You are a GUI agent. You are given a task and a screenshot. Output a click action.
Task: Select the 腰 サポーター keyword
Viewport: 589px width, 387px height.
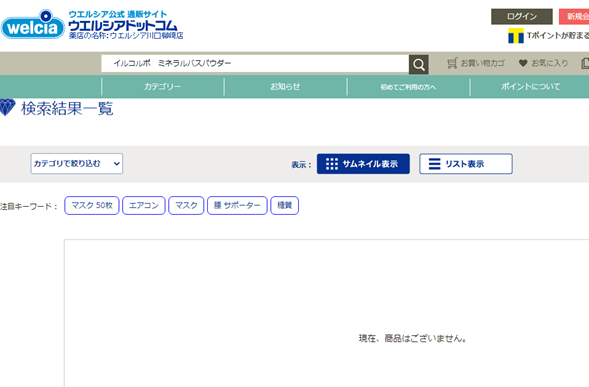pos(237,206)
